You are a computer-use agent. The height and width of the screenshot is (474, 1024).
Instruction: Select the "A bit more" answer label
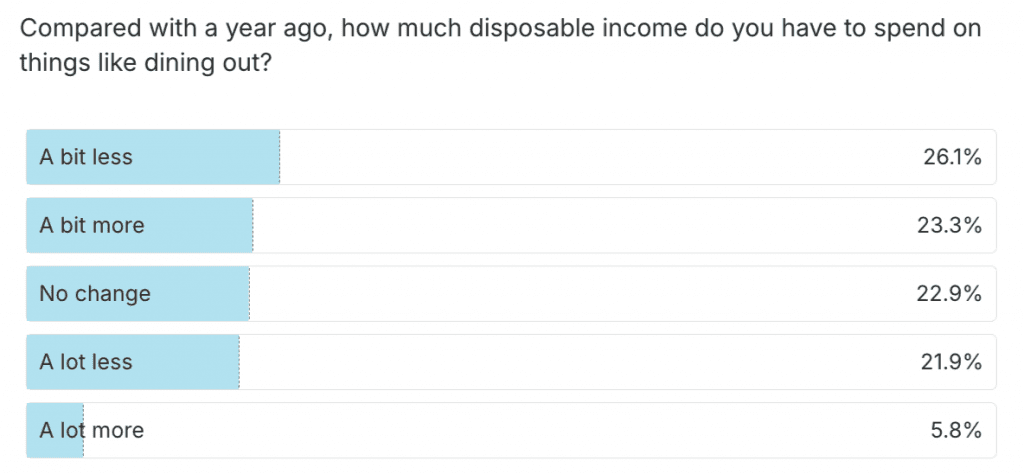tap(92, 225)
